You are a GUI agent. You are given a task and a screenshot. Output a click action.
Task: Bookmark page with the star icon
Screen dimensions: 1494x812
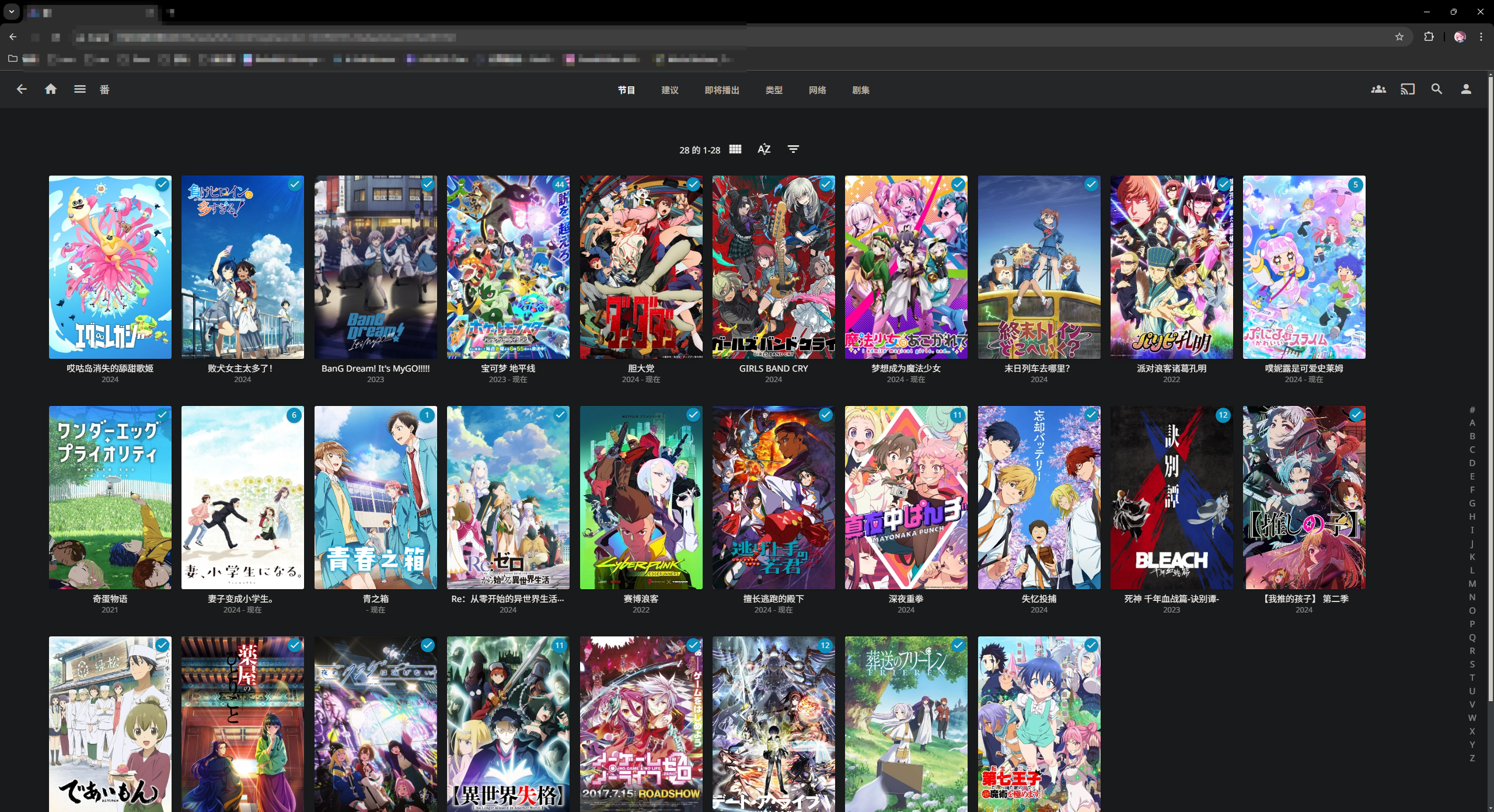(x=1399, y=37)
